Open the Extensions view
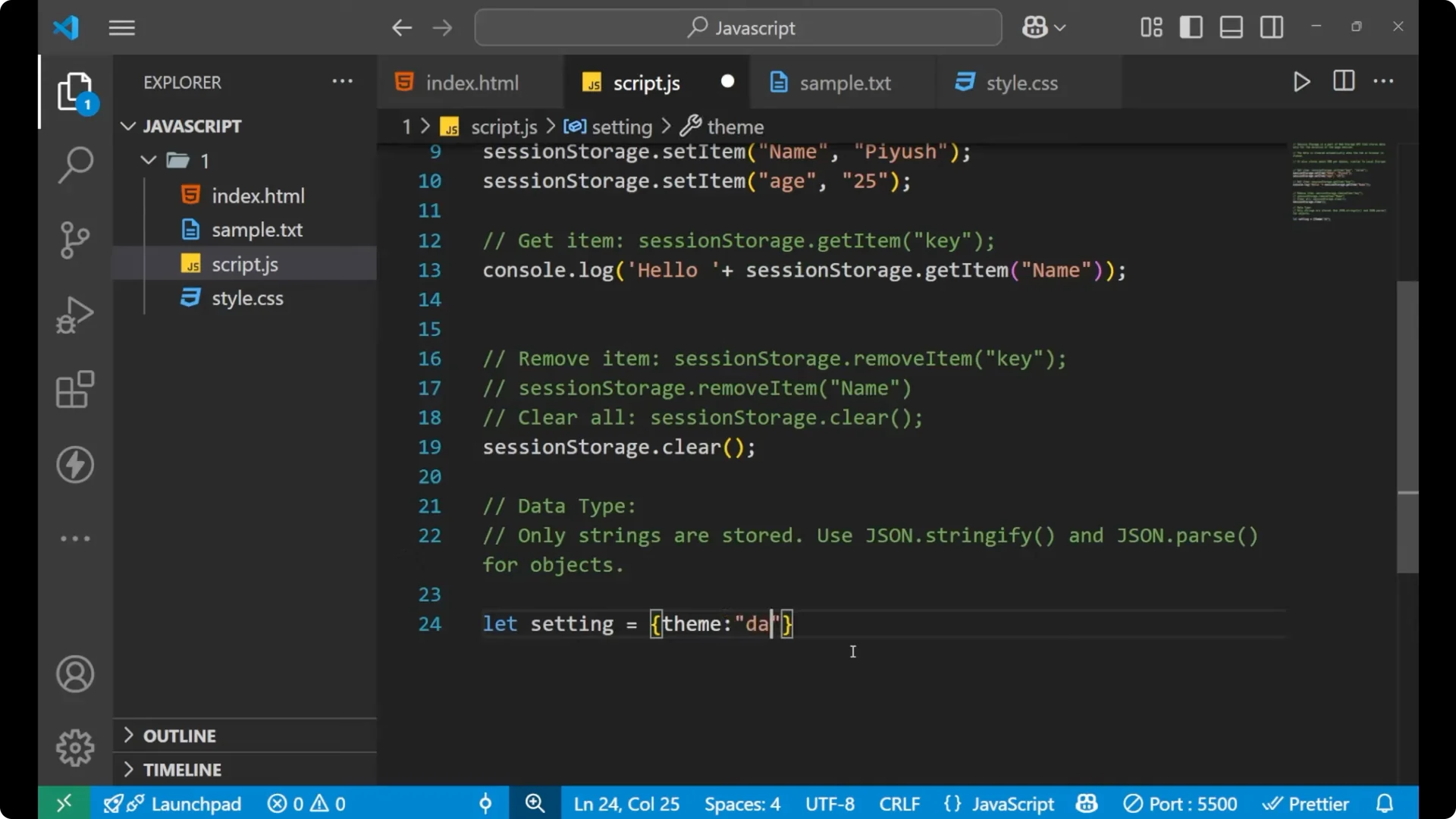The image size is (1456, 819). coord(74,389)
